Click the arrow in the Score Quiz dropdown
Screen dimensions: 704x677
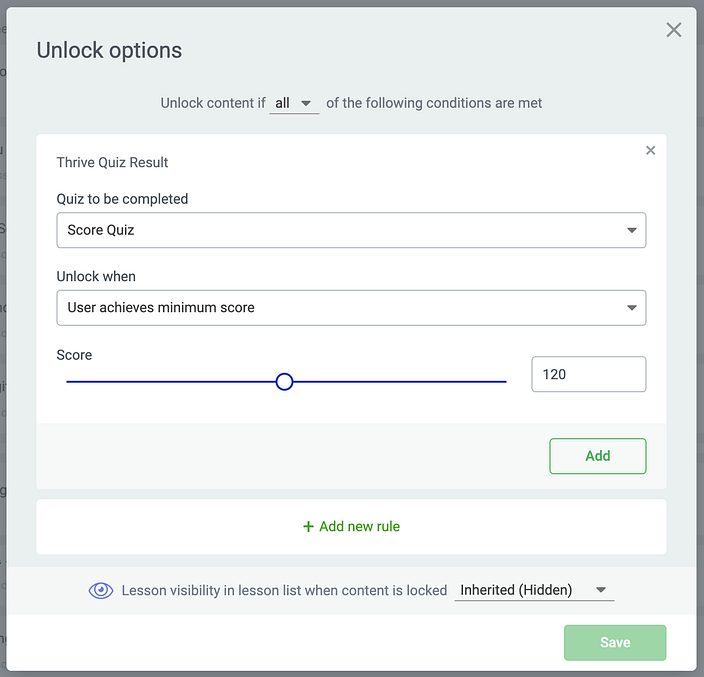tap(632, 230)
